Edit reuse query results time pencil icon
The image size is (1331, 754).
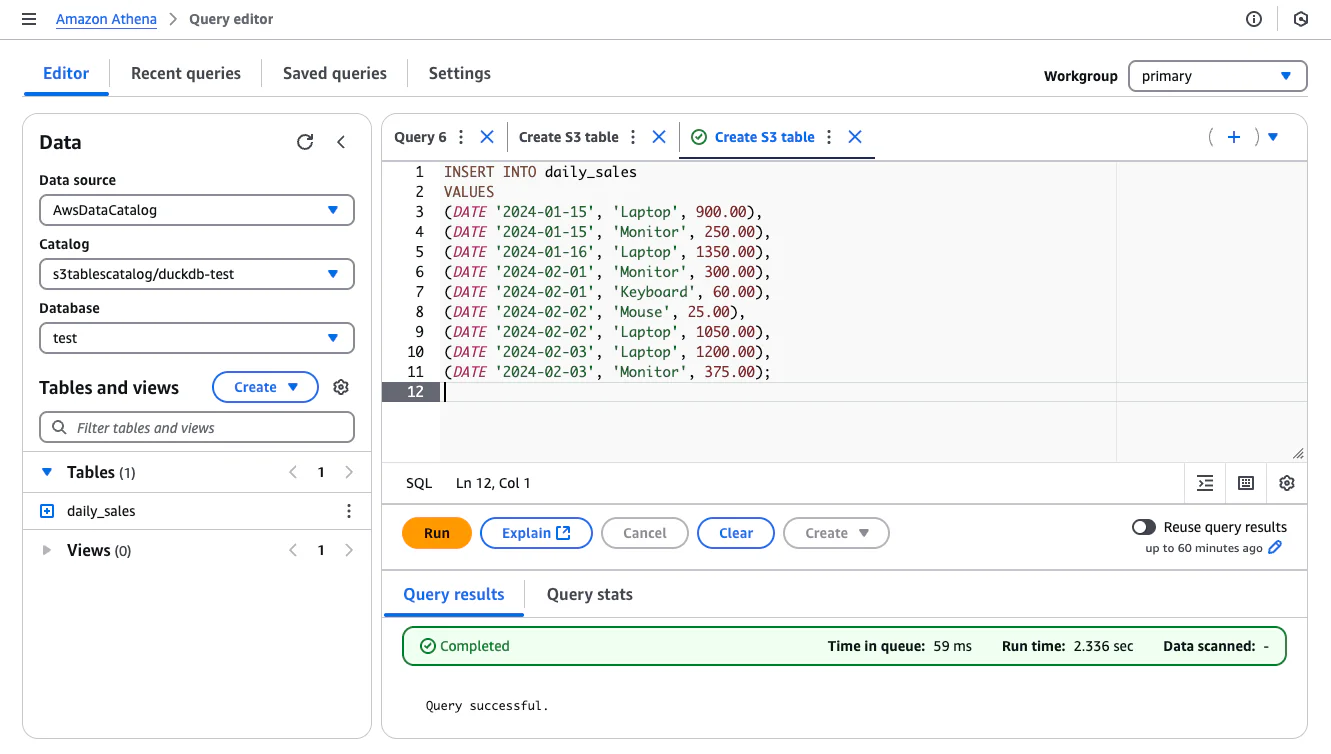click(1275, 548)
